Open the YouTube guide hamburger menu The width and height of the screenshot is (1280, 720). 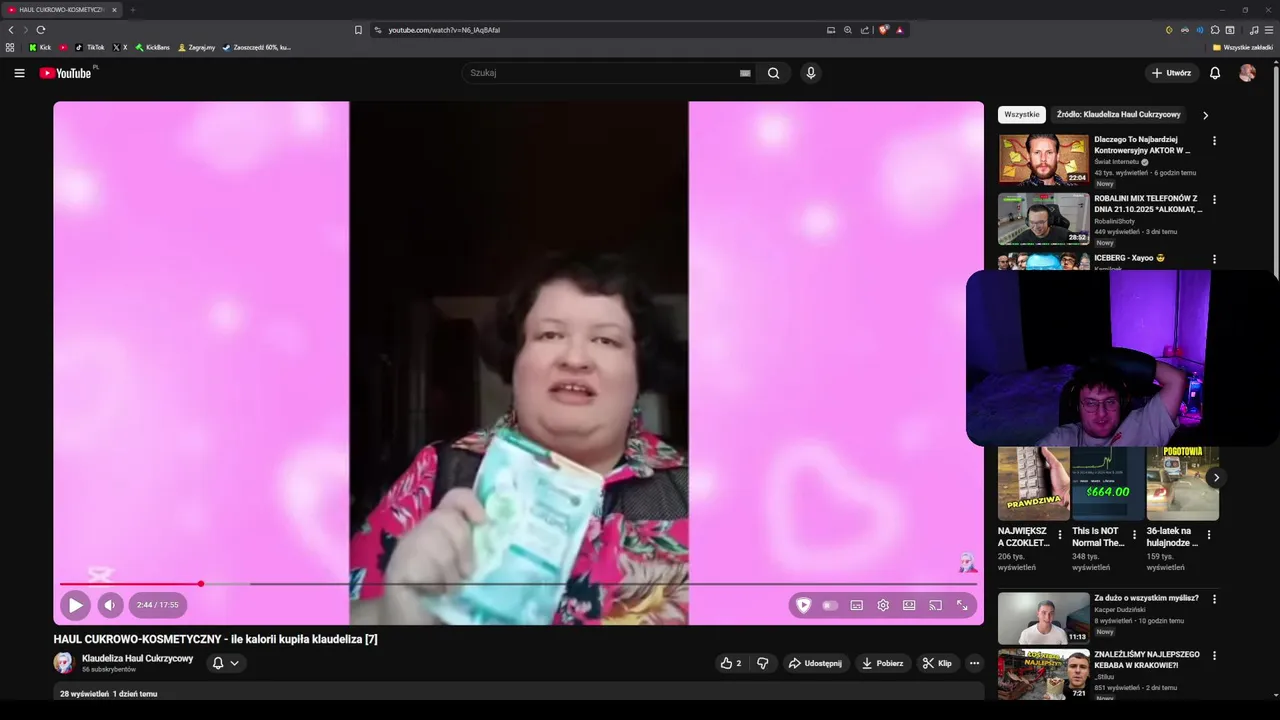(x=19, y=73)
